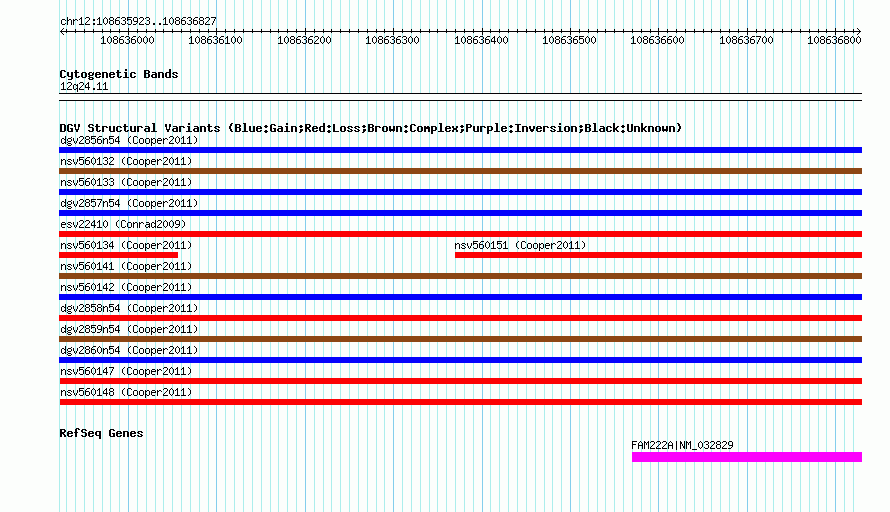
Task: Click the 108636500 ruler position
Action: pos(569,40)
